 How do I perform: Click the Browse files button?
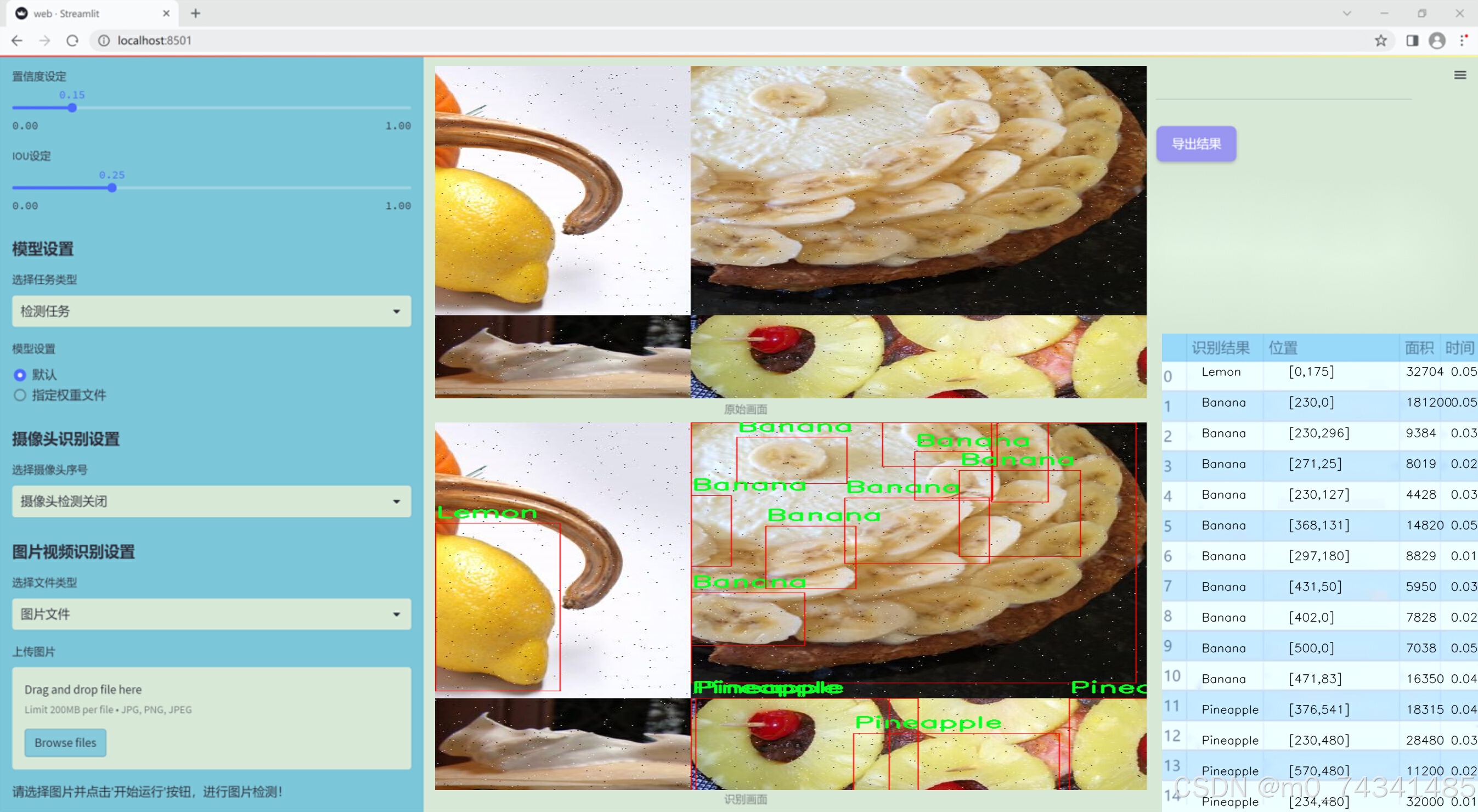tap(65, 742)
